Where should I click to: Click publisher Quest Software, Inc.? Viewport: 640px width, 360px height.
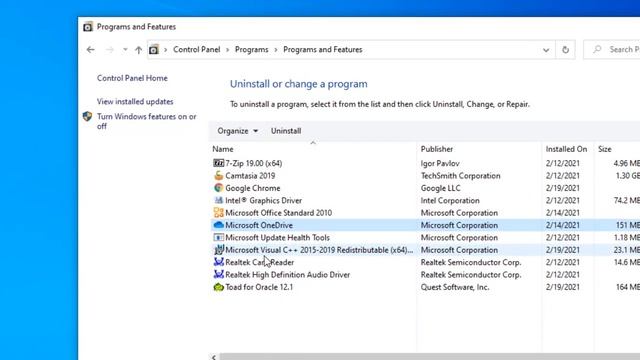pos(455,287)
